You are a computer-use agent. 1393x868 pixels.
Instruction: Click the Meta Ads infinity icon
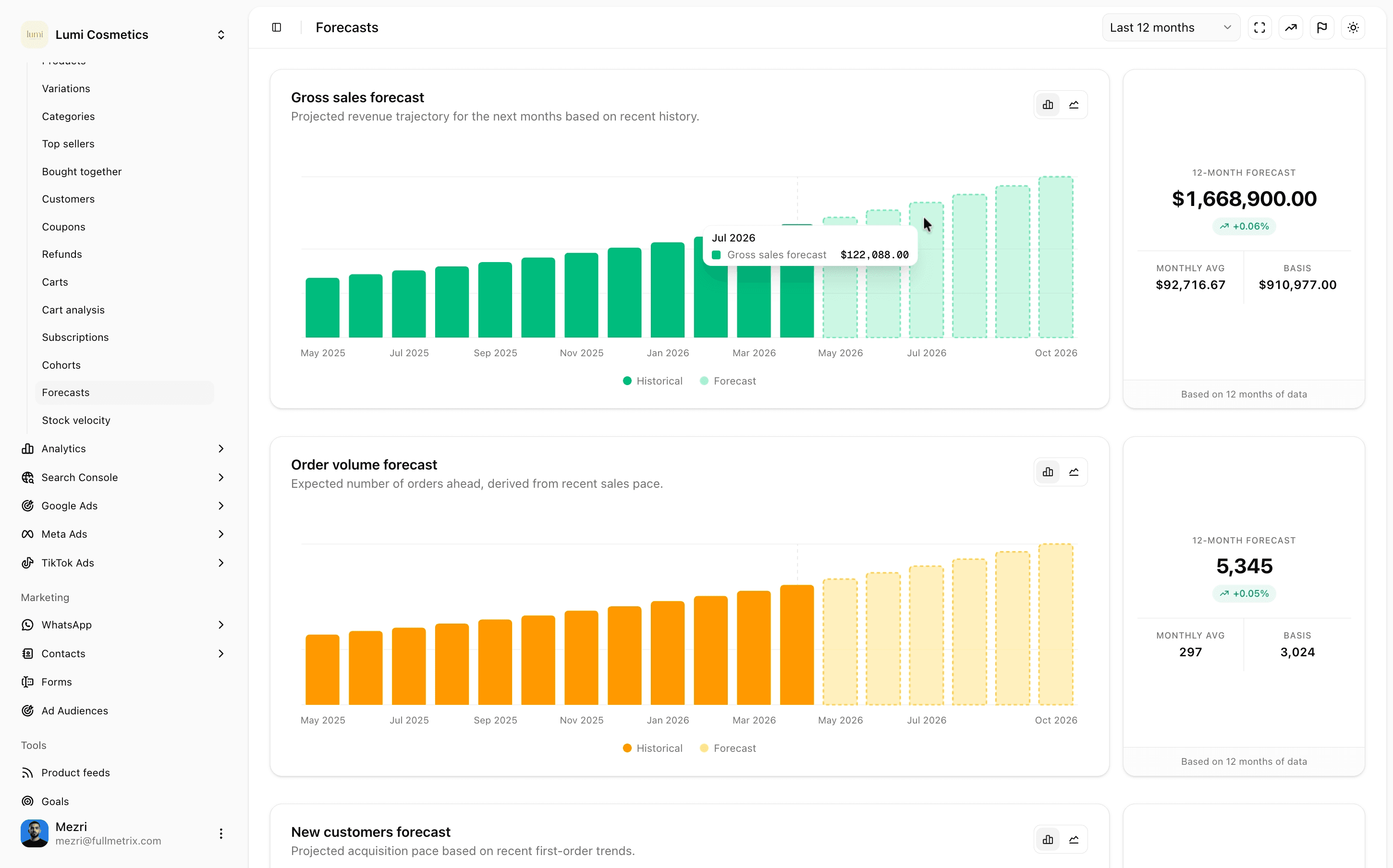pos(27,534)
